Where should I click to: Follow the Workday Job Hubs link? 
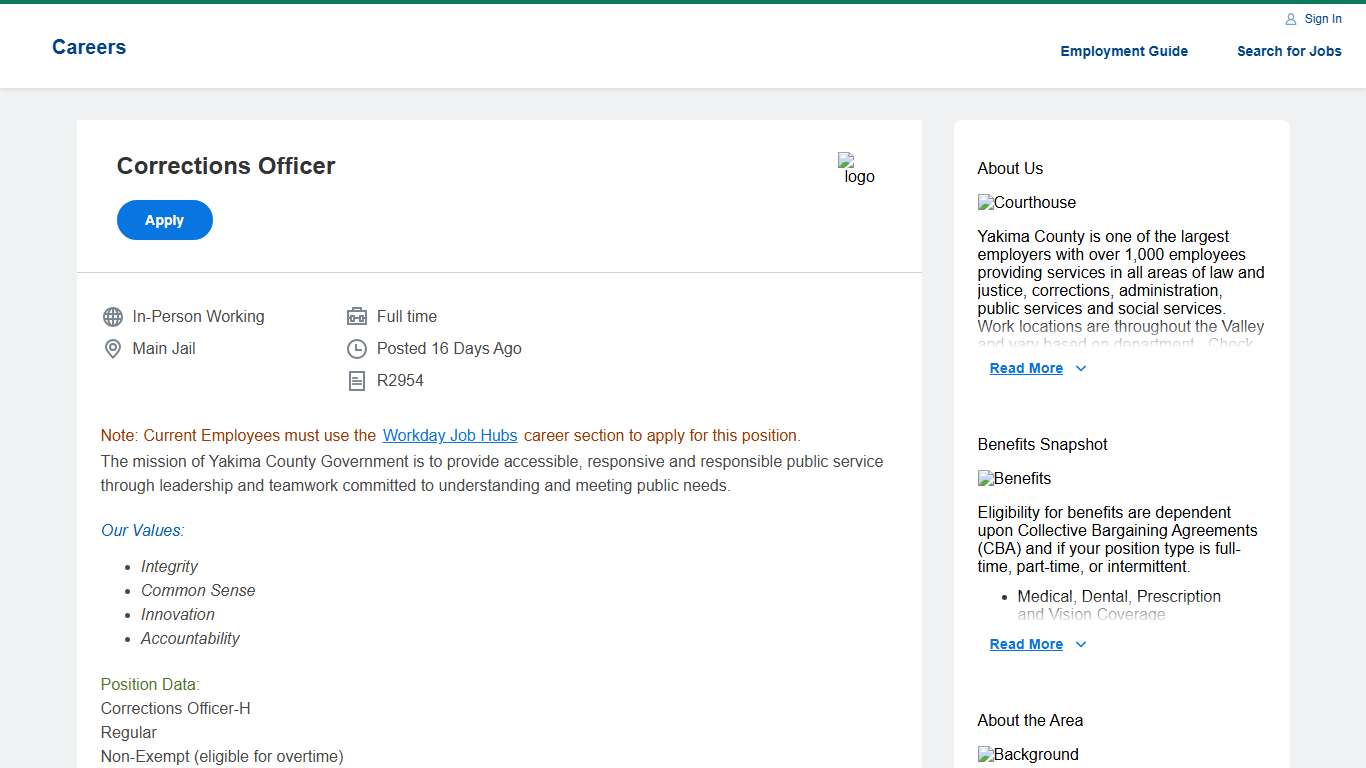[x=450, y=436]
